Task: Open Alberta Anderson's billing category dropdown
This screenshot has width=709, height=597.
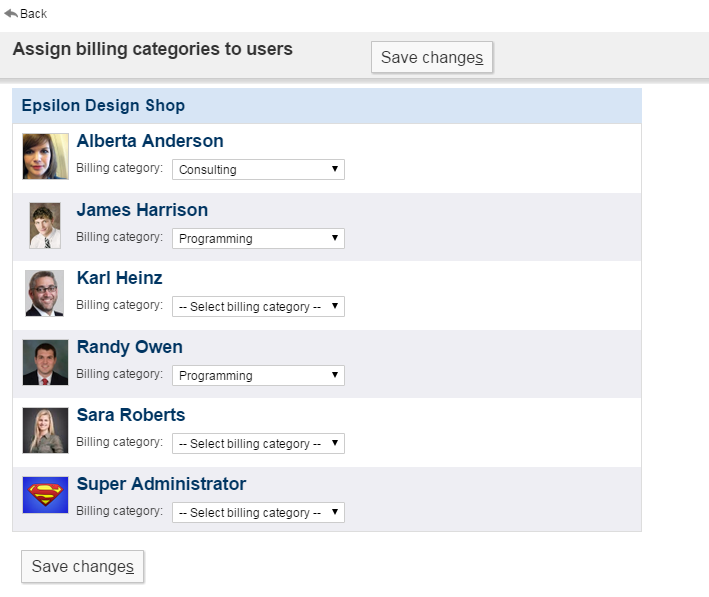Action: click(x=258, y=170)
